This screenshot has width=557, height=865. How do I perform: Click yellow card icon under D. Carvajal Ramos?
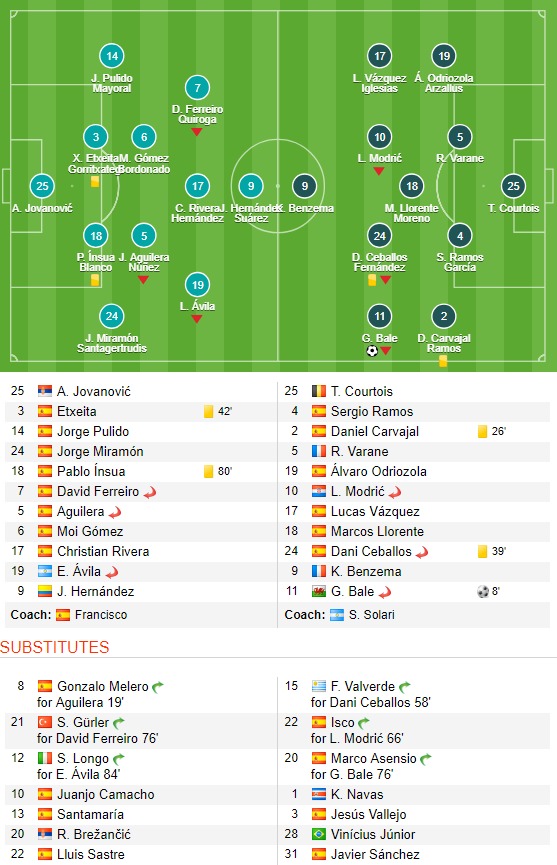click(442, 361)
